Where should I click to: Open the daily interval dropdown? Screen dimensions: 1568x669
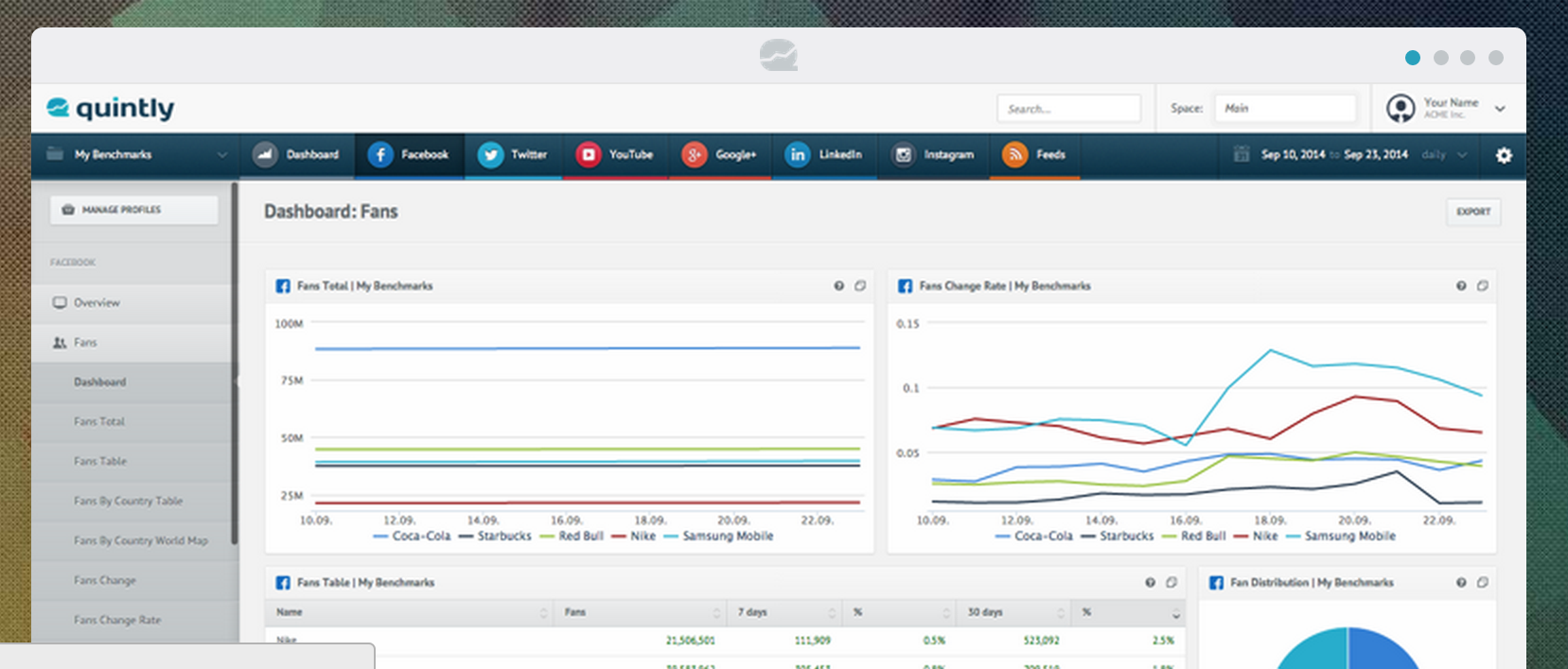tap(1444, 154)
